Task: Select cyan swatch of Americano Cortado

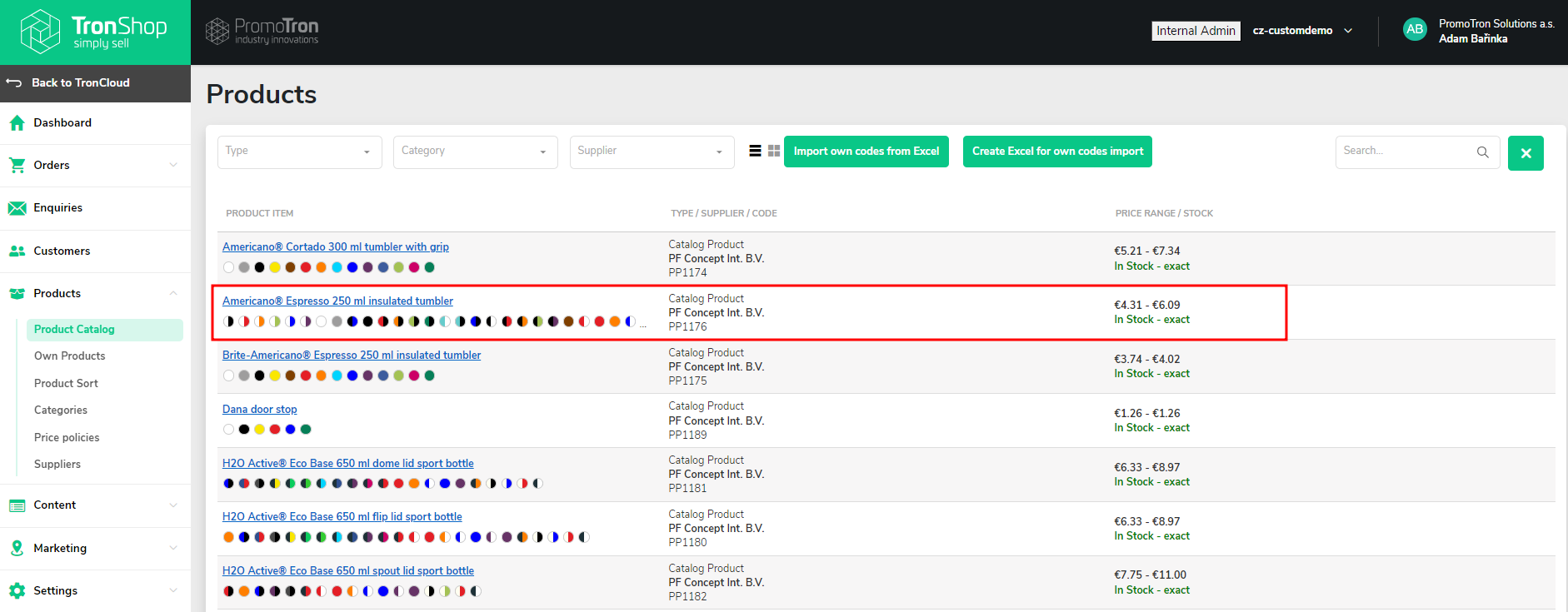Action: pyautogui.click(x=337, y=267)
